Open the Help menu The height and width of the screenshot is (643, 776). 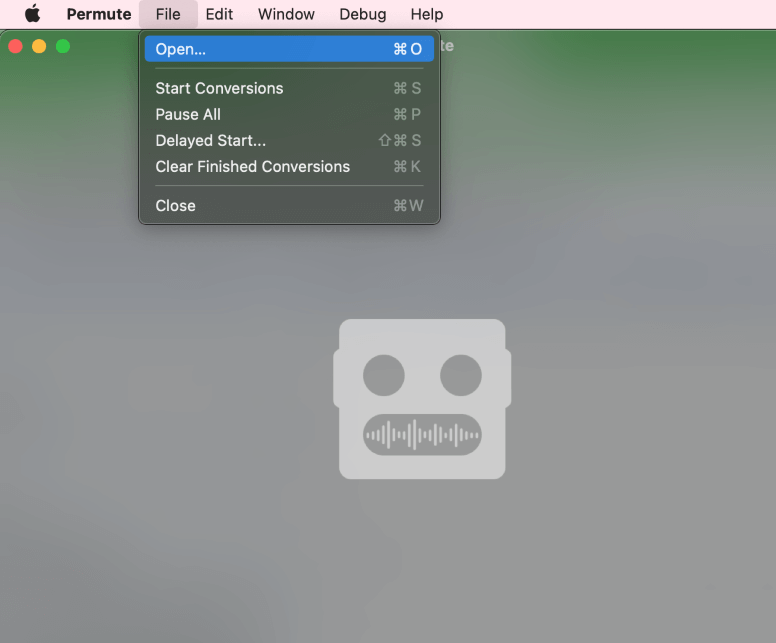427,14
